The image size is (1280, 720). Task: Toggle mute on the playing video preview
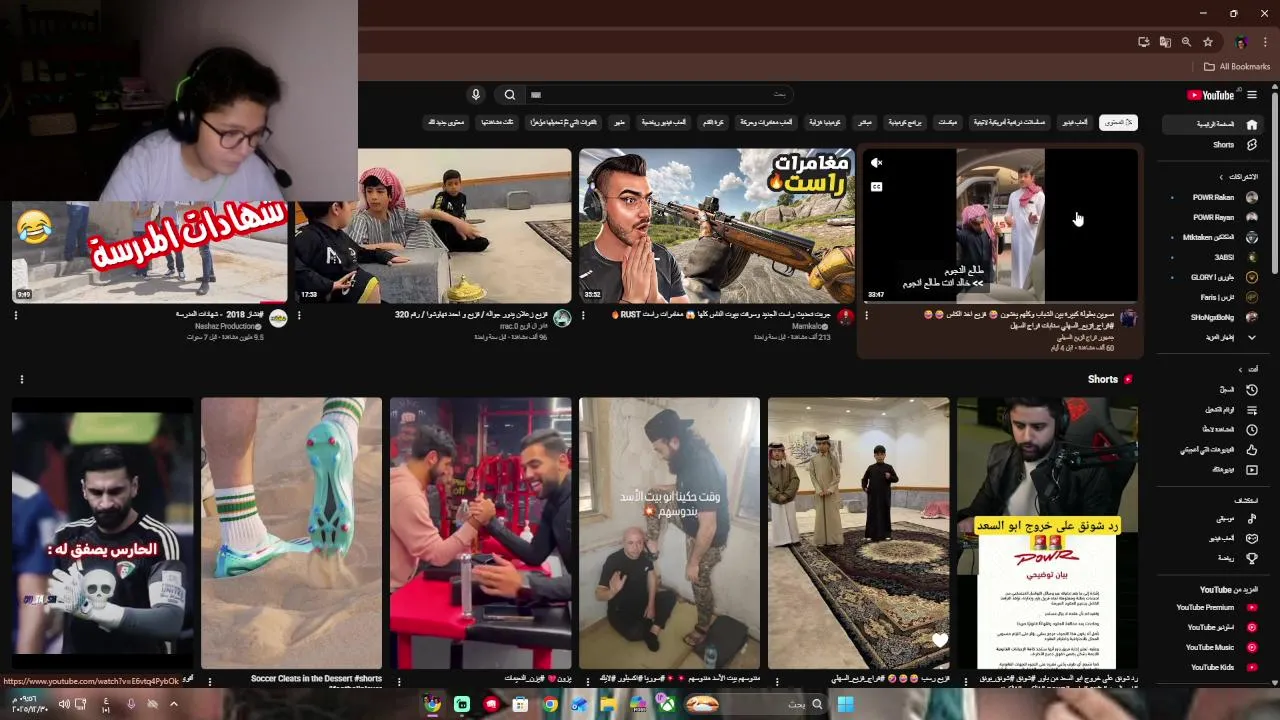point(876,163)
